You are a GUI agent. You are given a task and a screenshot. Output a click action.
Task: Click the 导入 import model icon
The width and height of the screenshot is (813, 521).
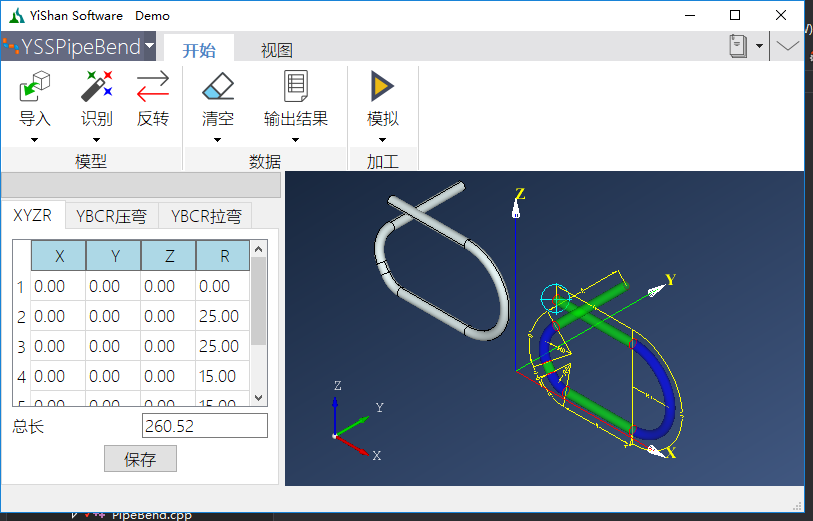click(x=35, y=86)
